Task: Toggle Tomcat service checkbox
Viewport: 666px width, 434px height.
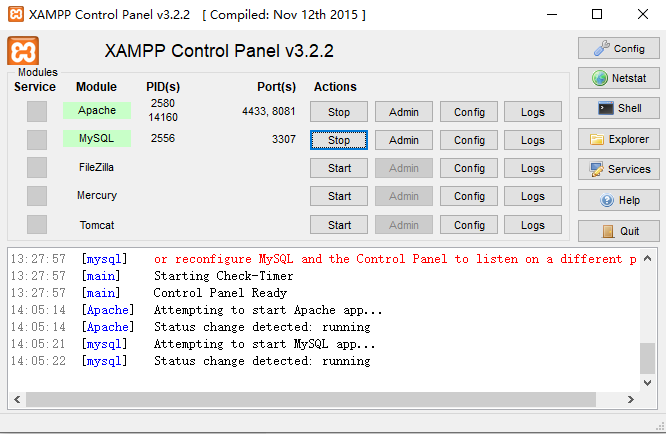Action: point(37,224)
